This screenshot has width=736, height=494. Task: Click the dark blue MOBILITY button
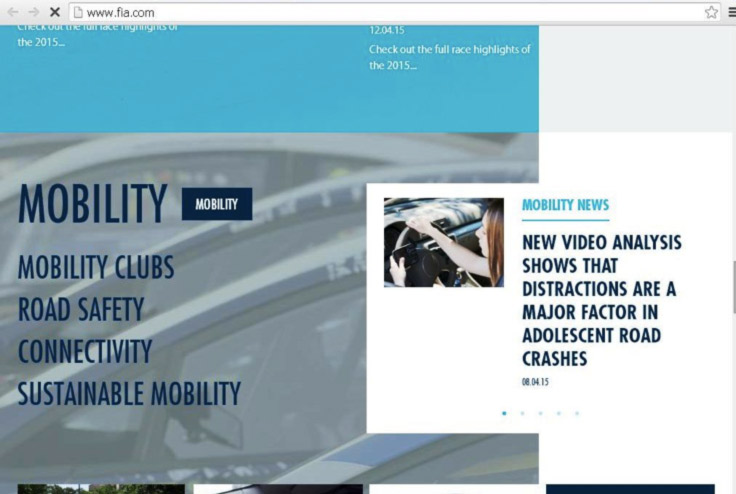(x=217, y=204)
